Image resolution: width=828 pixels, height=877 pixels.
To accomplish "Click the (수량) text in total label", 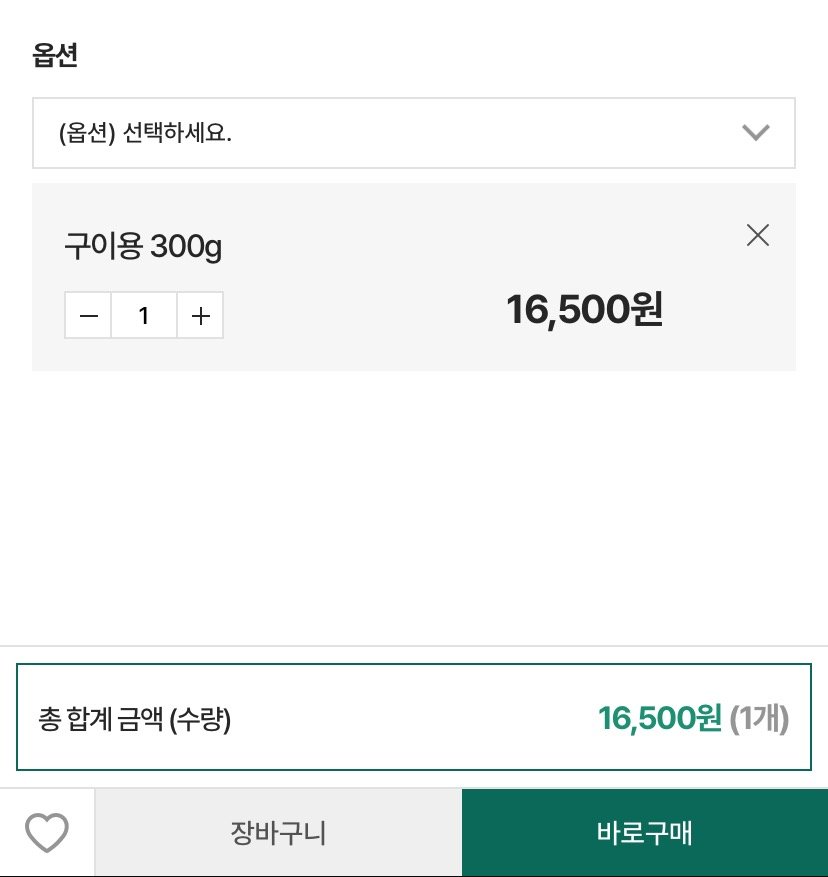I will pyautogui.click(x=200, y=719).
